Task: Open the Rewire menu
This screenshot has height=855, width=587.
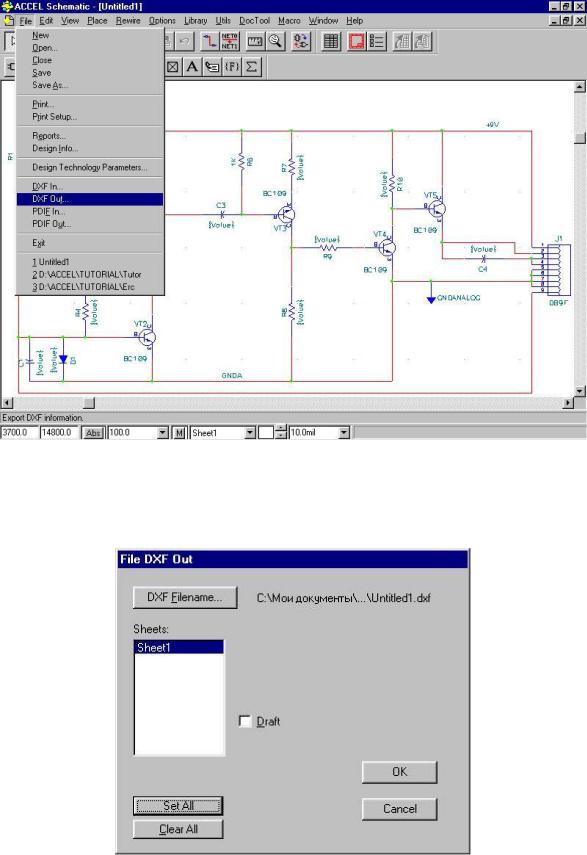Action: (128, 21)
